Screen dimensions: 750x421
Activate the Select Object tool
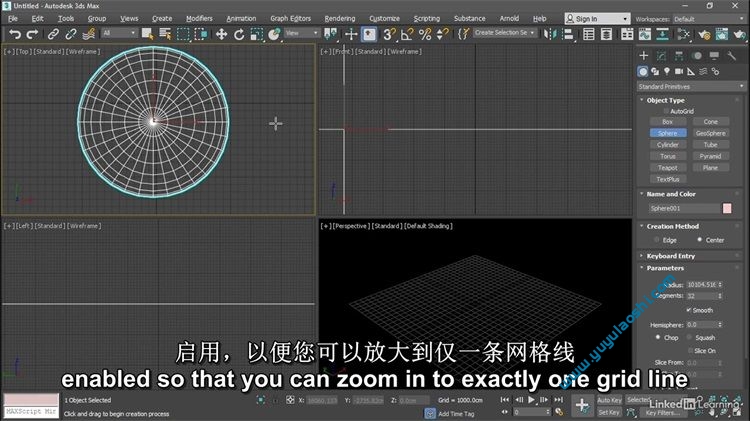[x=147, y=34]
